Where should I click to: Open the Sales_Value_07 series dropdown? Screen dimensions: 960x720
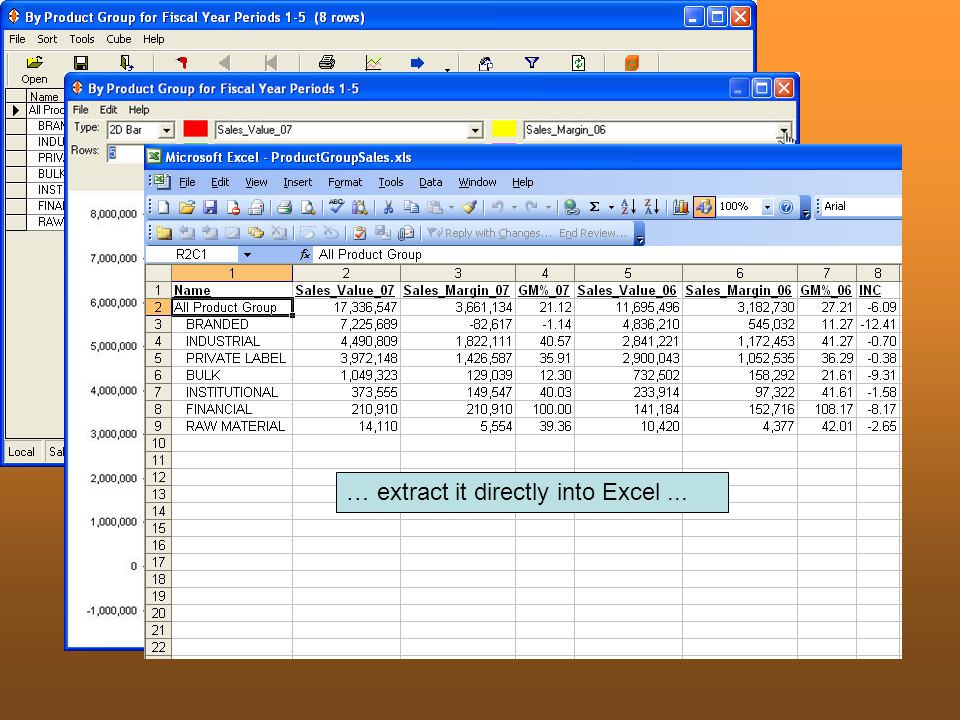pyautogui.click(x=474, y=130)
